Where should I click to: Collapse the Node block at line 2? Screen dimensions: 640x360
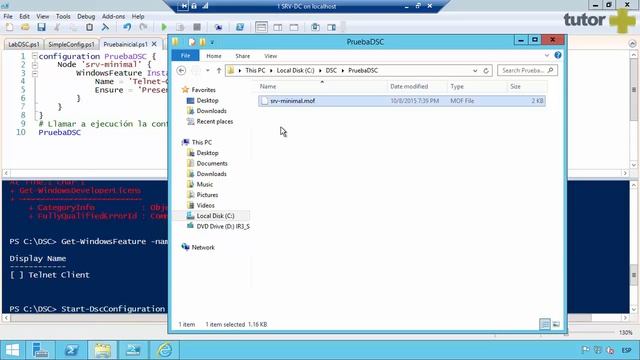(35, 65)
